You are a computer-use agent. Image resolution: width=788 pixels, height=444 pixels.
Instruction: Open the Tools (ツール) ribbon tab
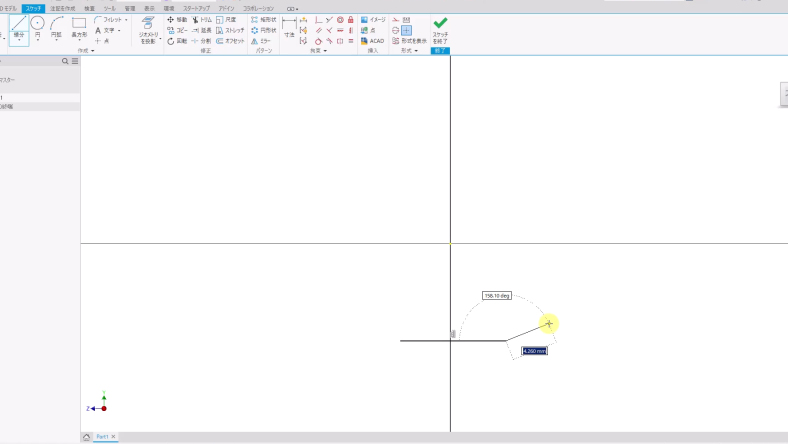[109, 8]
